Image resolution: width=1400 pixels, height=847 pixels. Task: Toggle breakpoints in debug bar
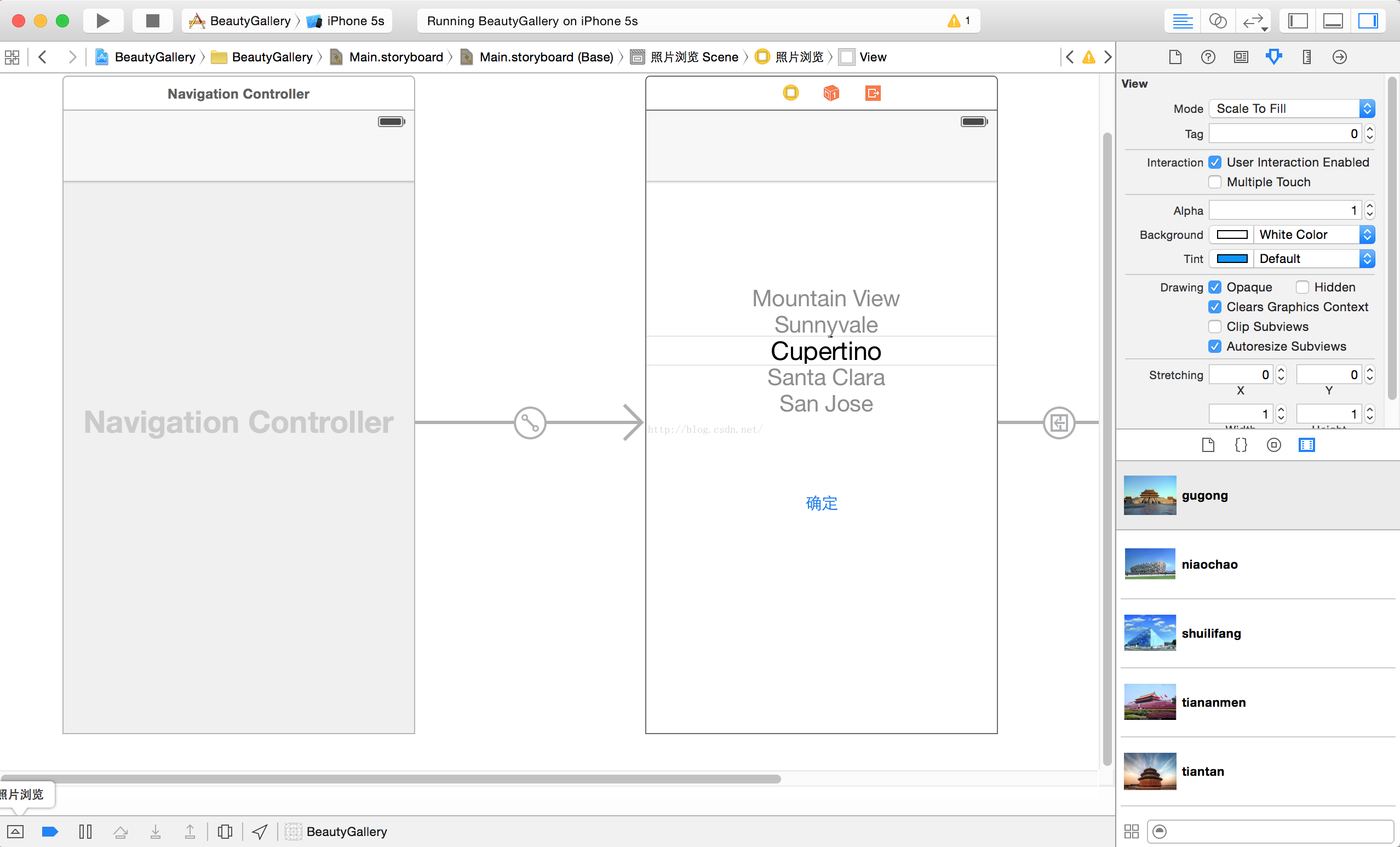click(x=50, y=832)
